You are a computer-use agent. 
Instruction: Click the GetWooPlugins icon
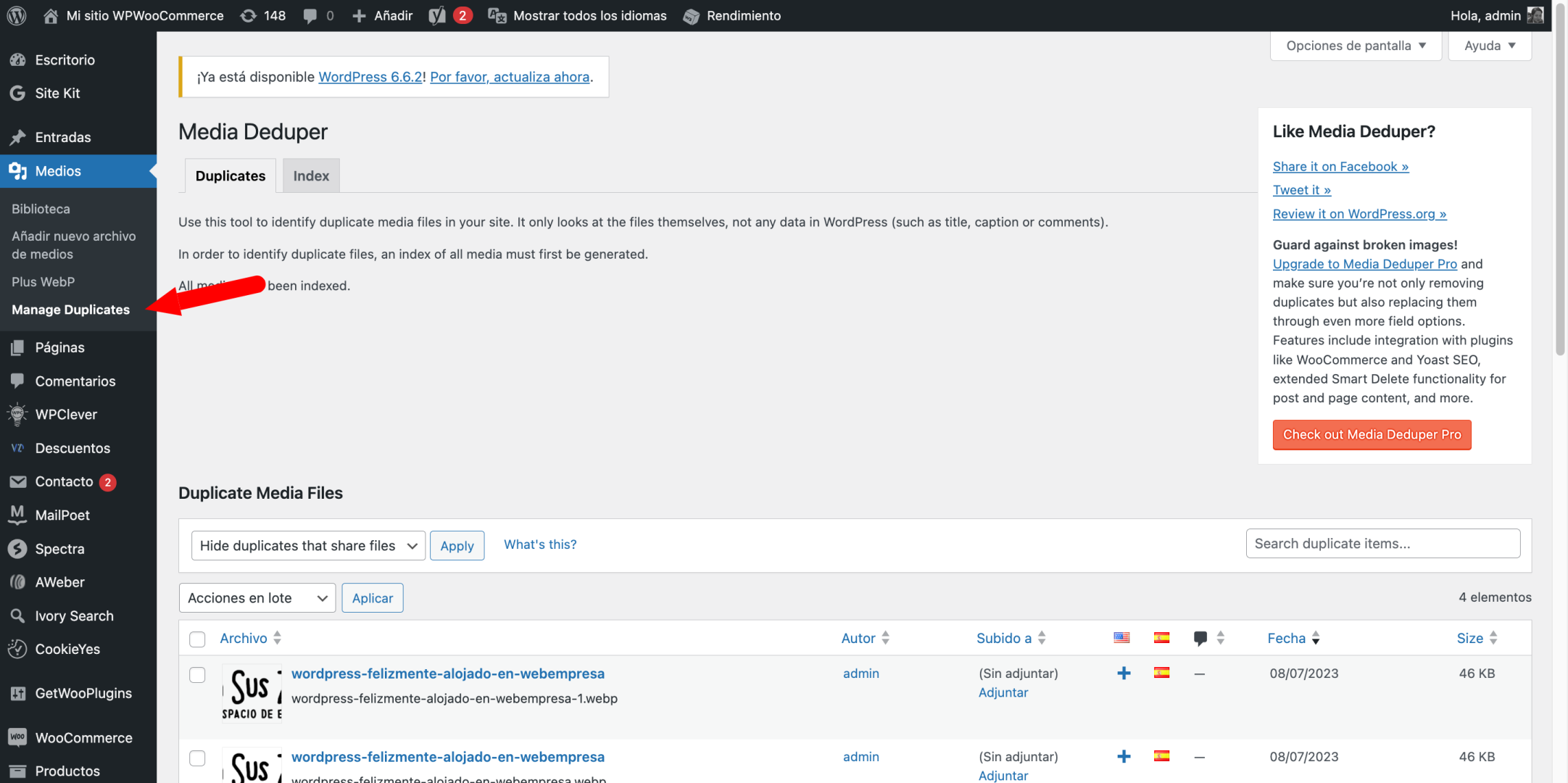point(17,694)
